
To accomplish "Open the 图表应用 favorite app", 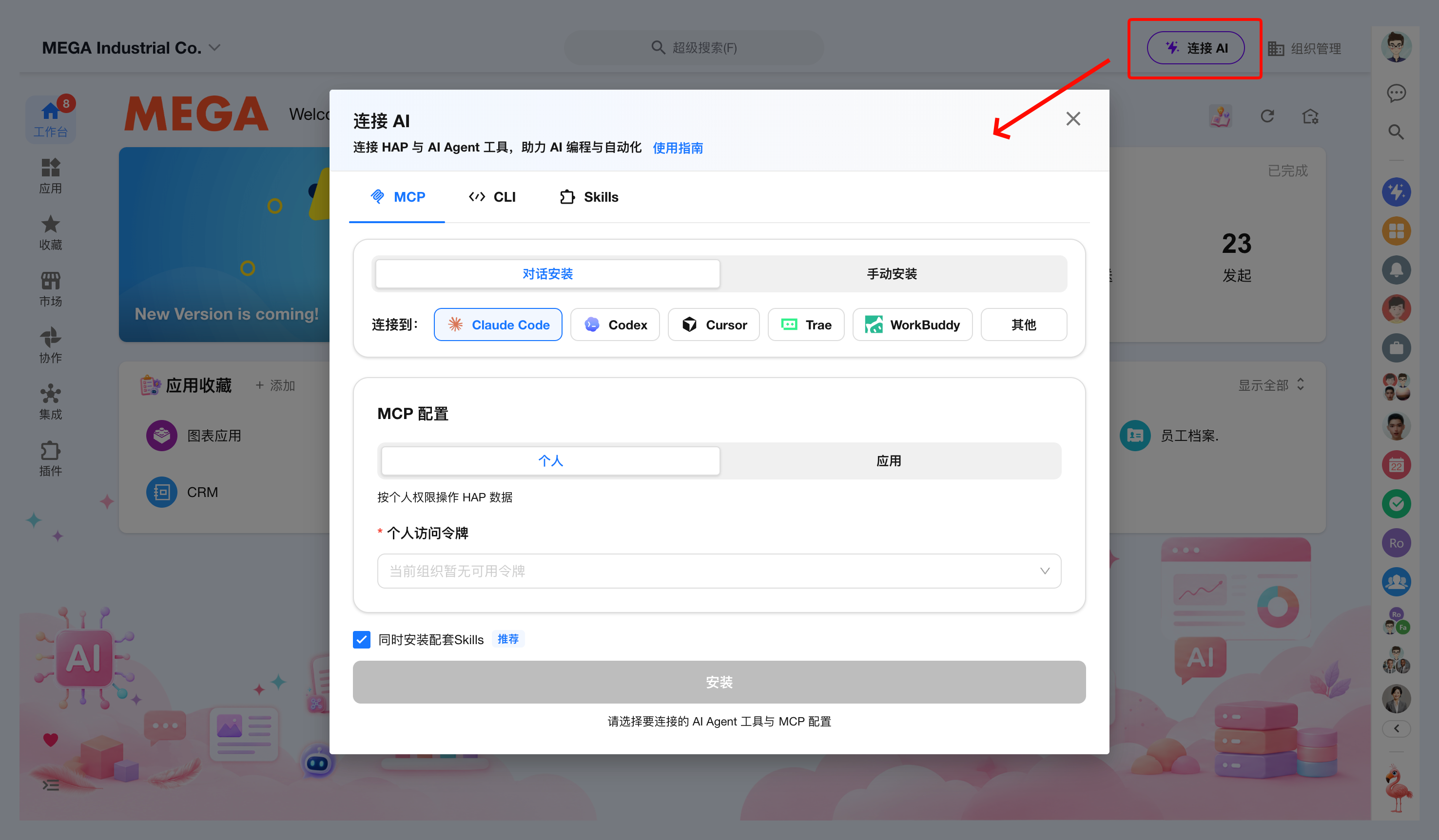I will point(194,436).
